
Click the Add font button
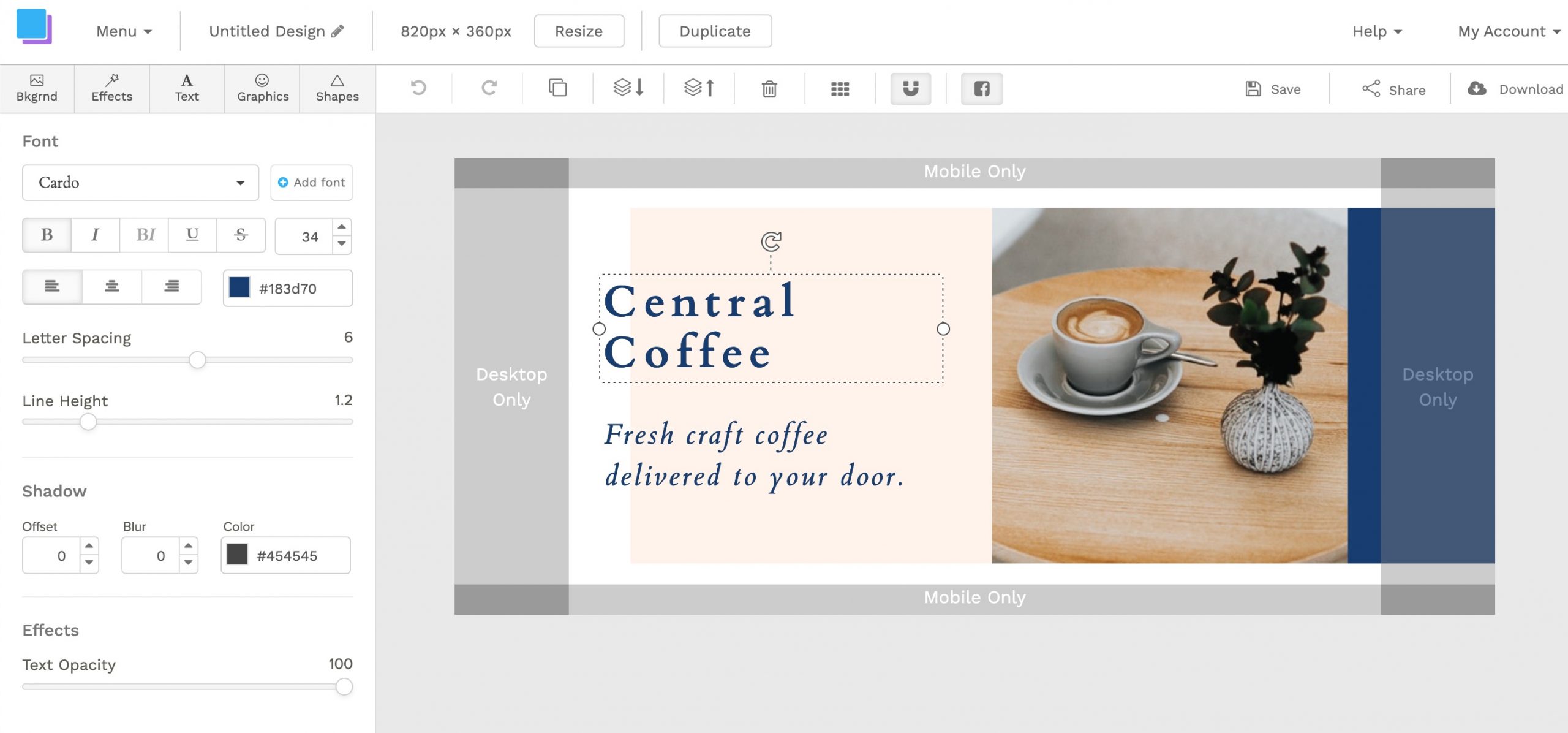[312, 183]
